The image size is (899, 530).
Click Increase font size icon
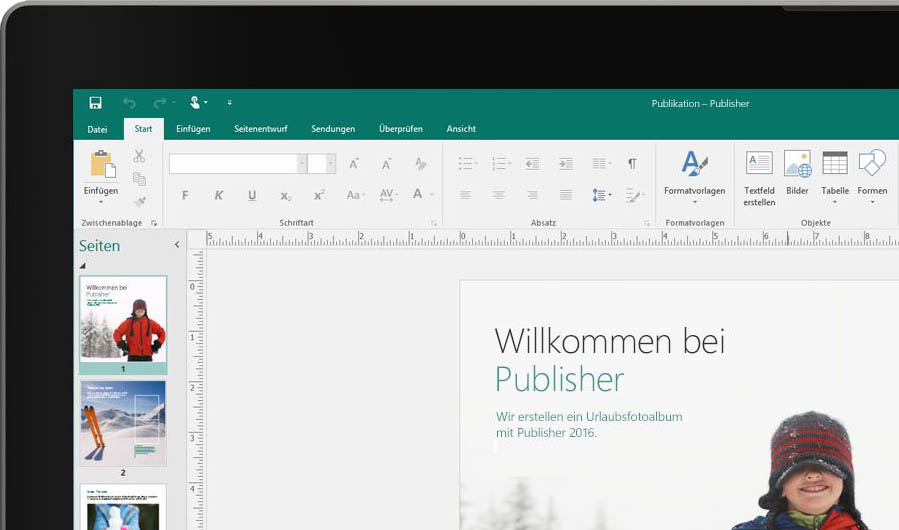[354, 164]
